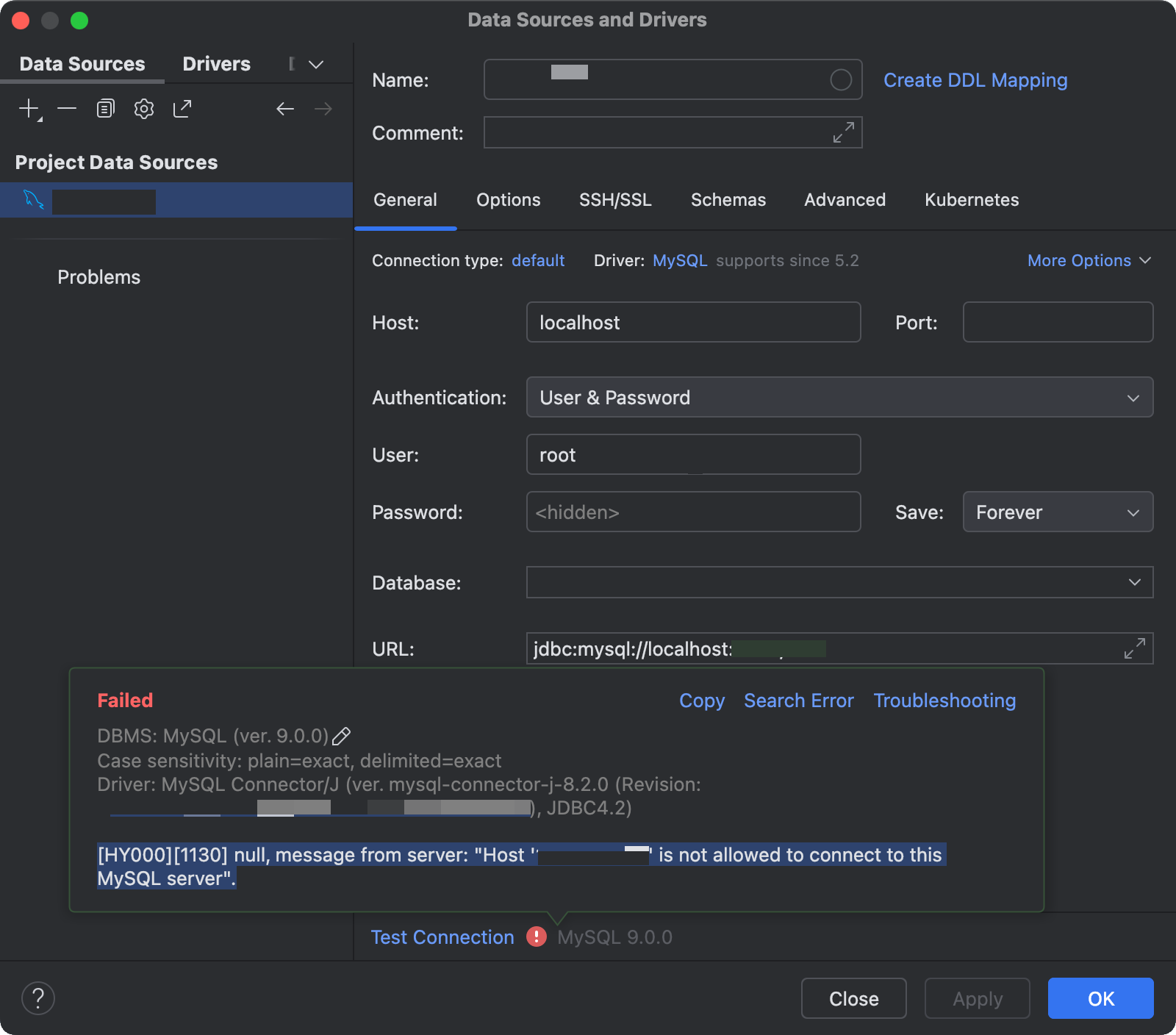This screenshot has height=1035, width=1176.
Task: Click Create DDL Mapping link
Action: click(x=975, y=80)
